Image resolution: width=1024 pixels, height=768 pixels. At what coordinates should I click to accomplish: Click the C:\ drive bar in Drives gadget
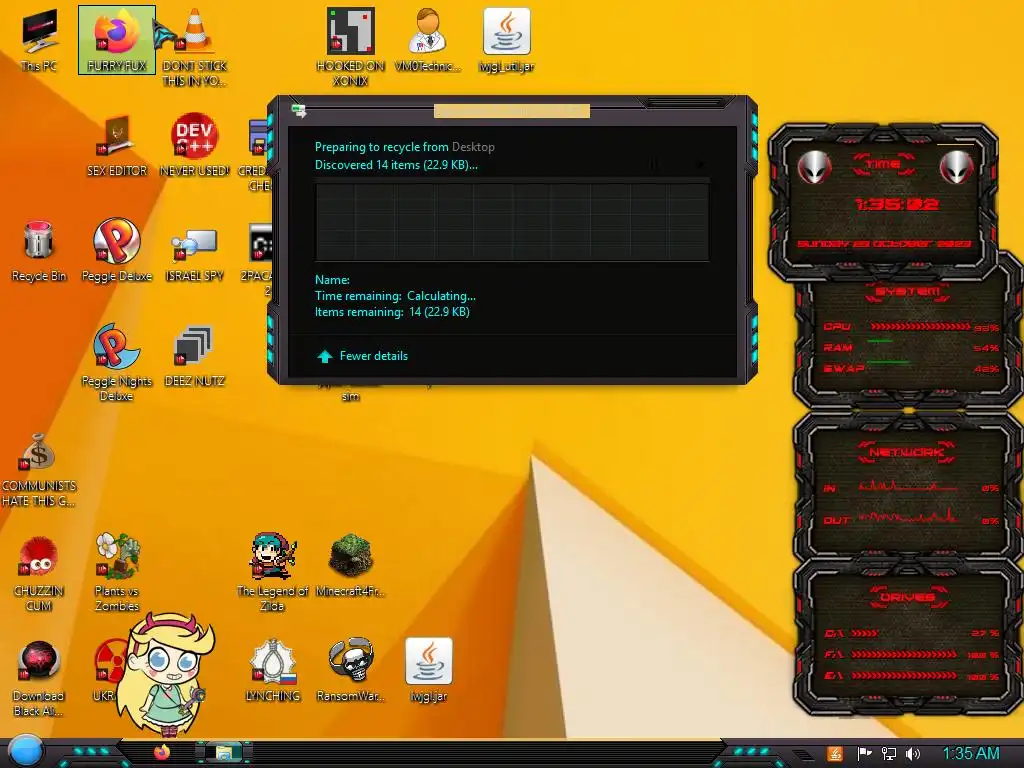[865, 633]
